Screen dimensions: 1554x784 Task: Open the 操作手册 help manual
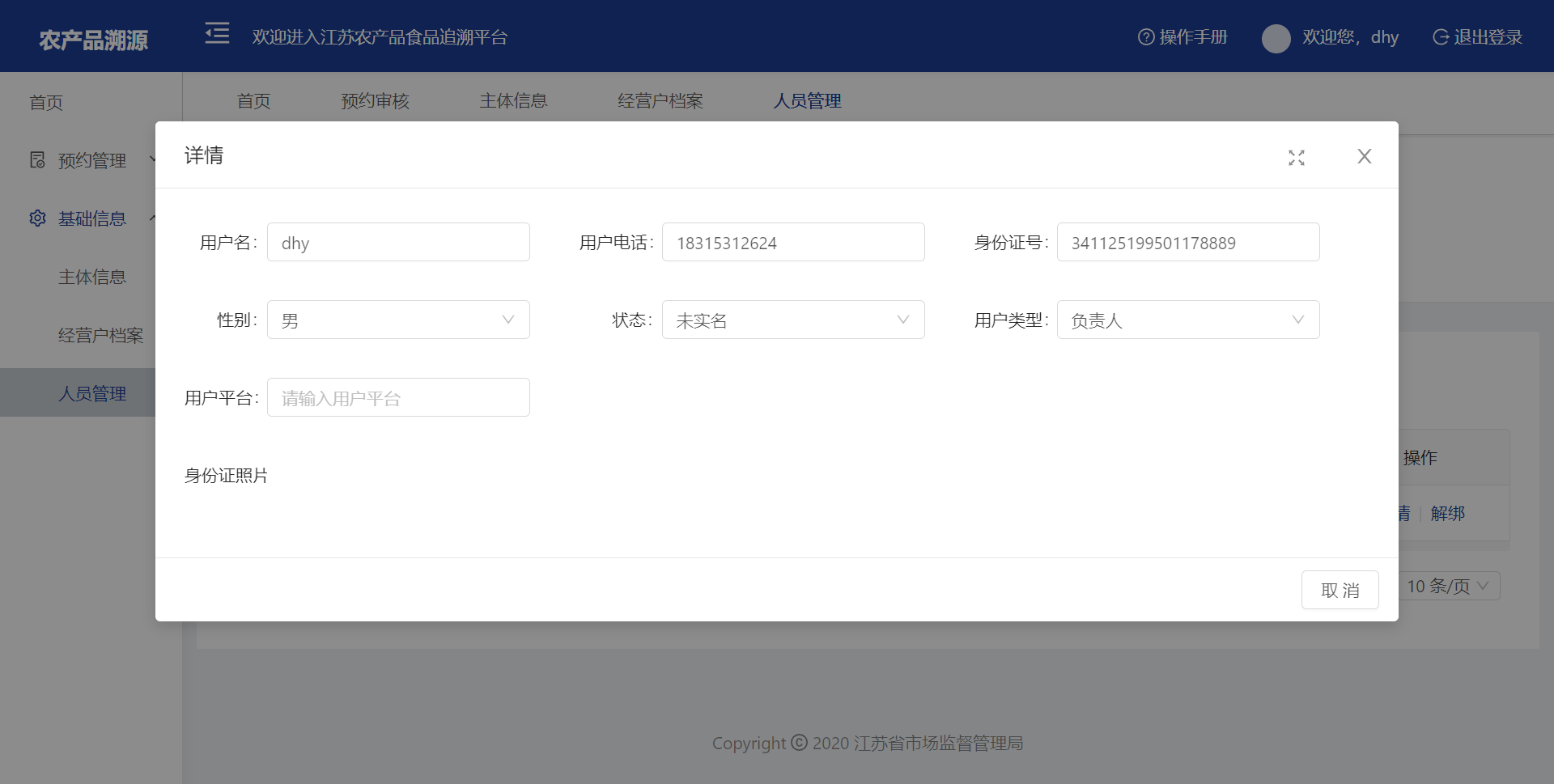pos(1182,37)
